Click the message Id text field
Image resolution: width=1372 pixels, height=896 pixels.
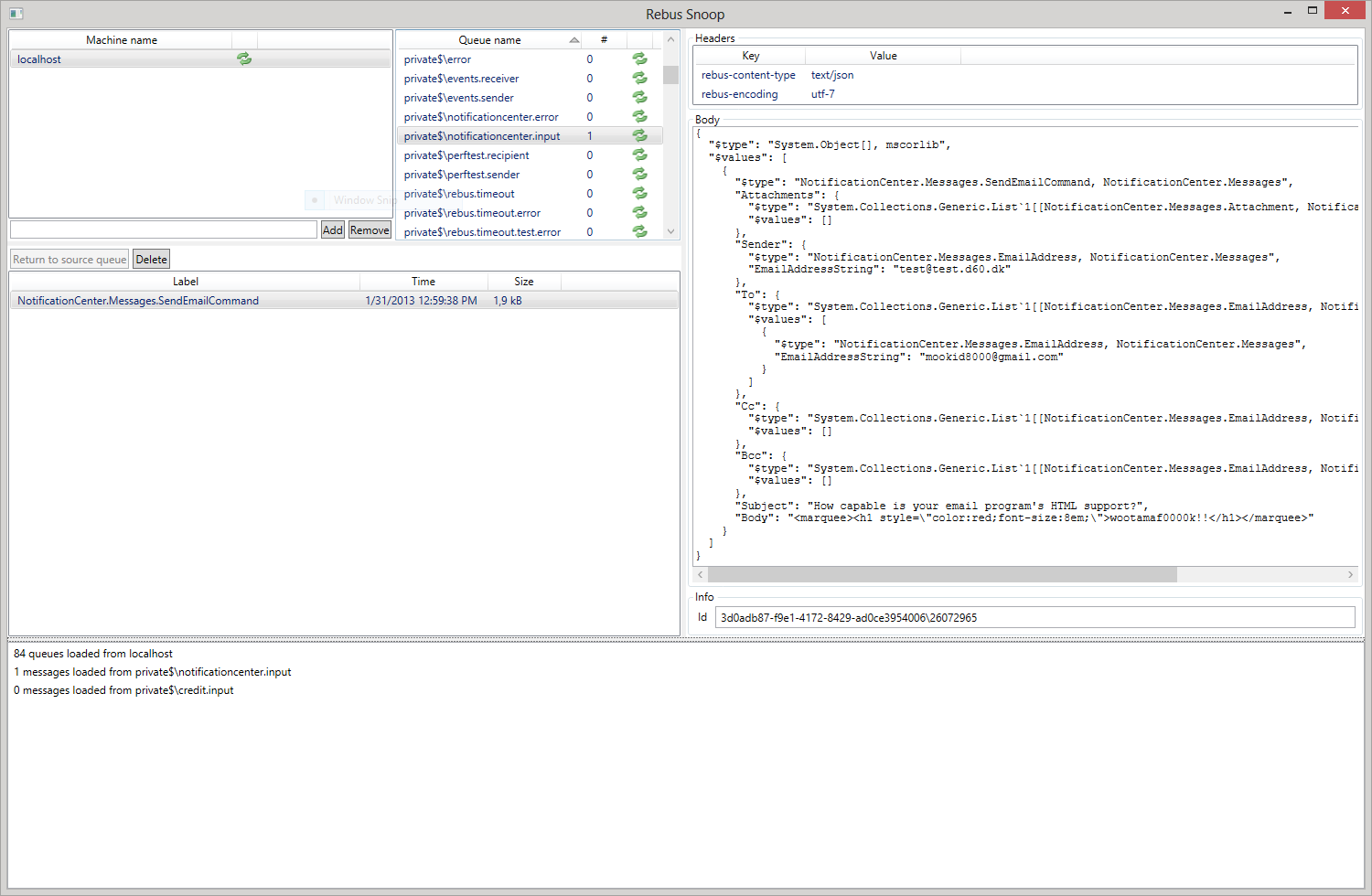[x=1034, y=617]
